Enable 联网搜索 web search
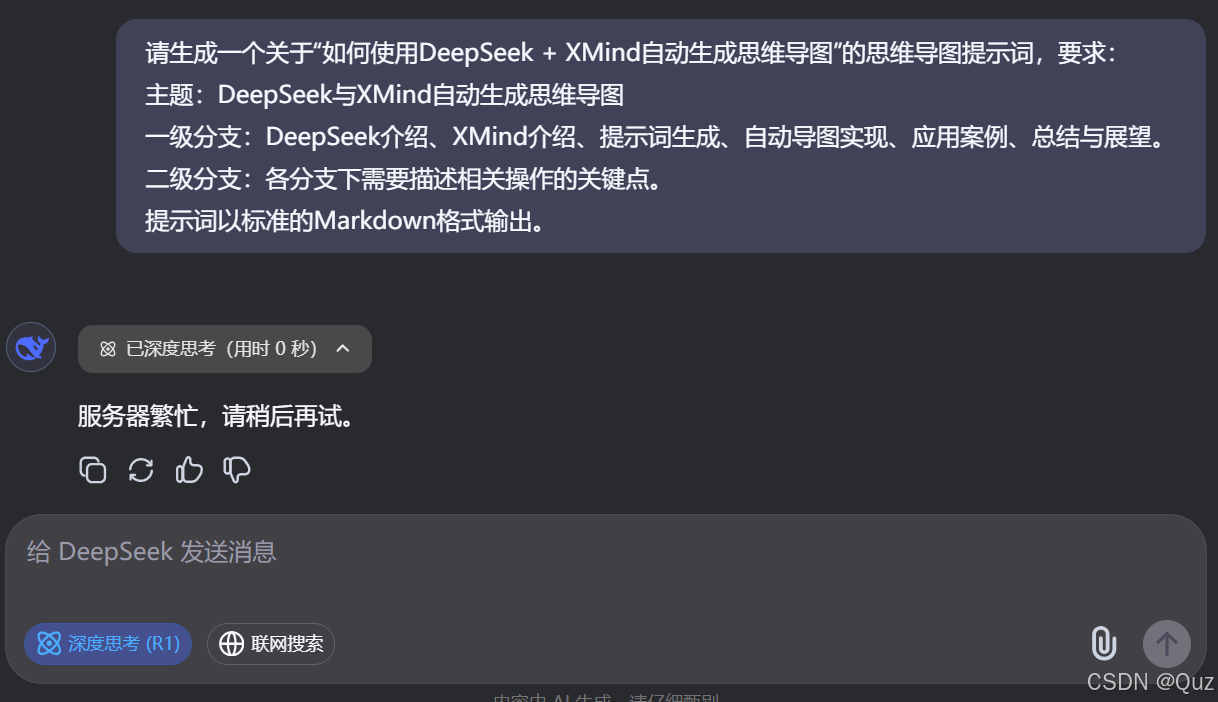 click(x=271, y=644)
